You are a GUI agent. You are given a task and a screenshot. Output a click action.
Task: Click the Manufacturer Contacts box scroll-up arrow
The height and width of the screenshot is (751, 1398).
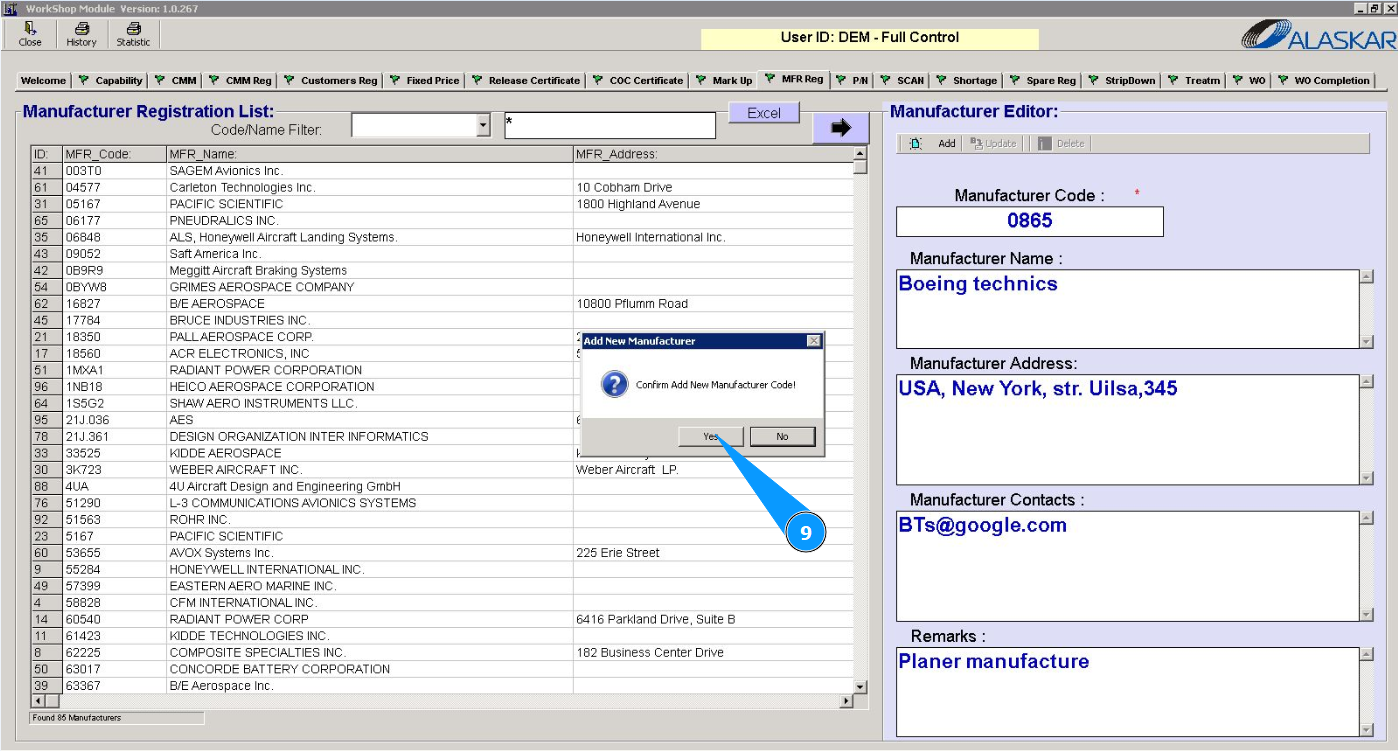(1367, 518)
